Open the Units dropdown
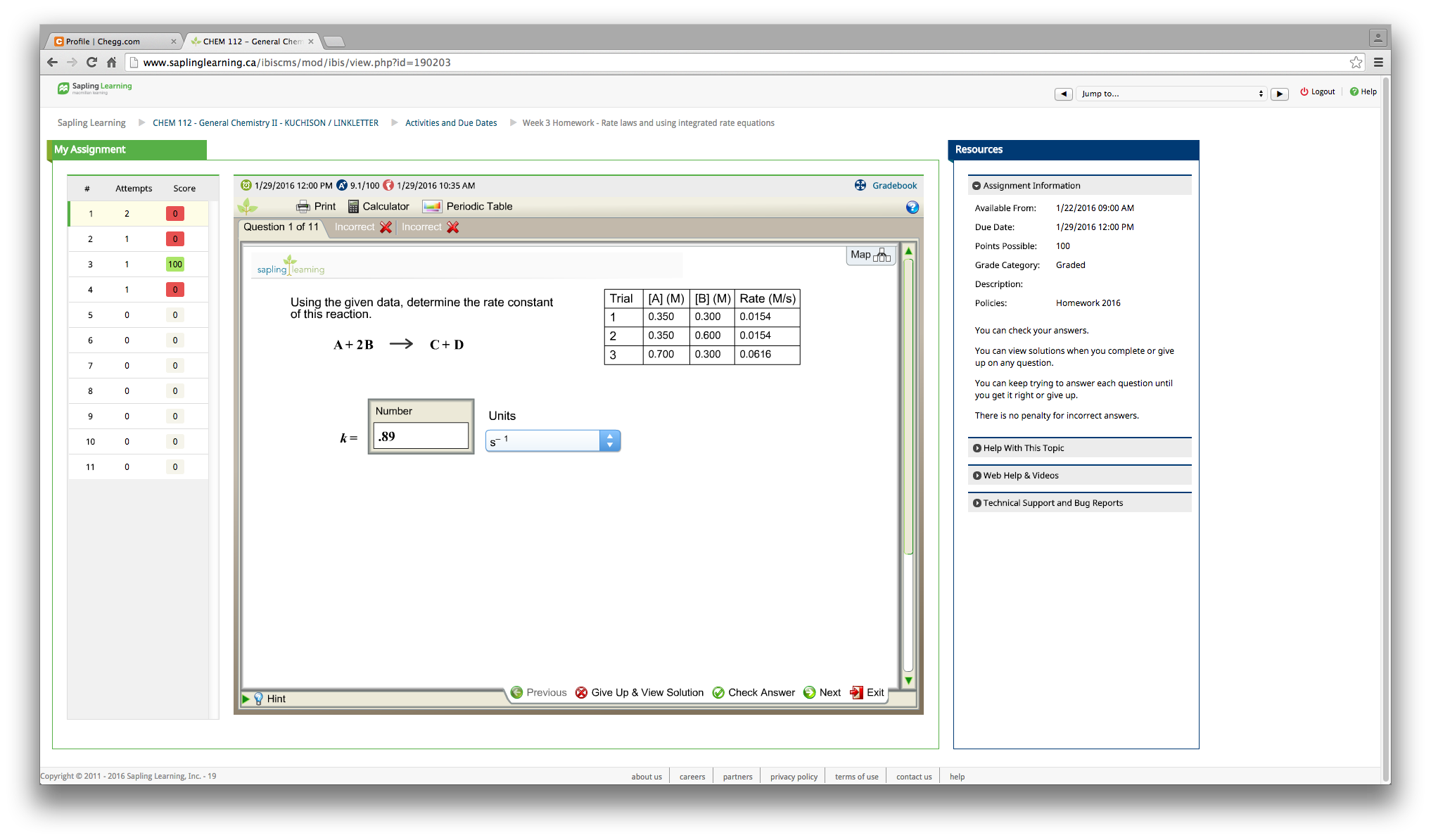Viewport: 1431px width, 840px height. tap(553, 441)
